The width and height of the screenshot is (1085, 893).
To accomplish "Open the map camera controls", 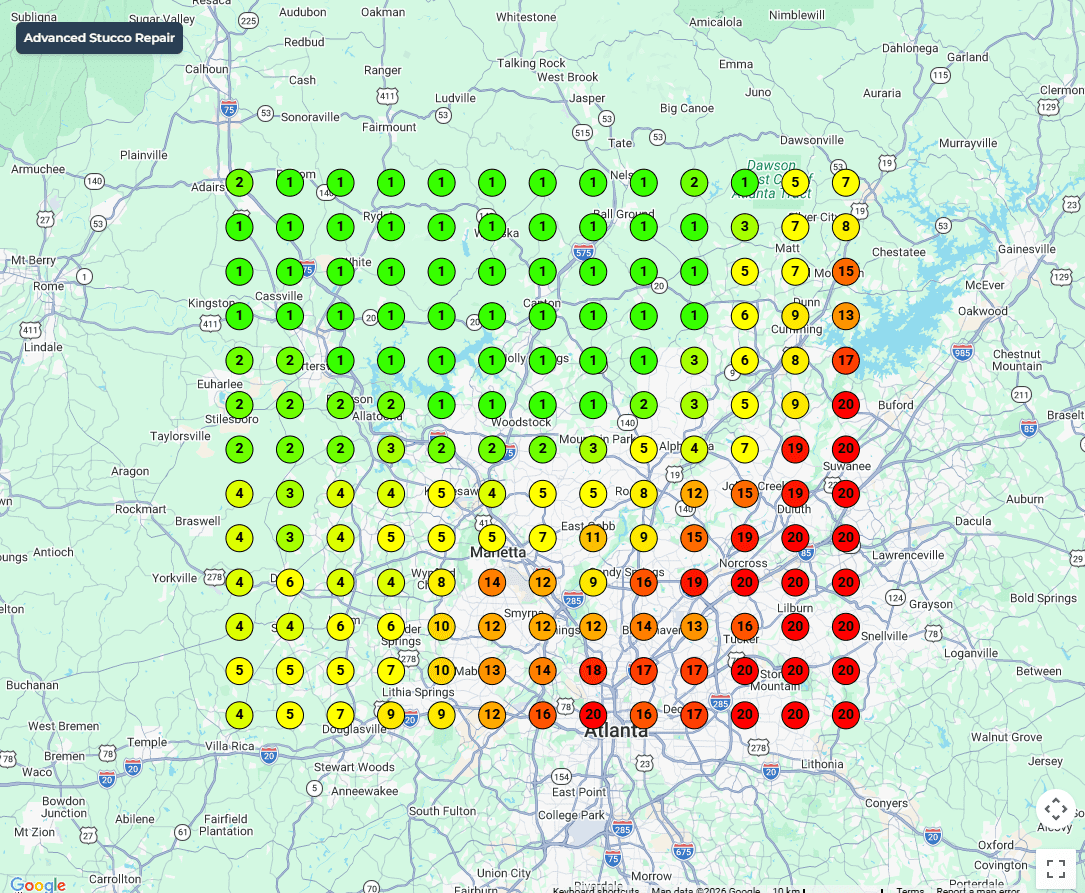I will pyautogui.click(x=1055, y=809).
